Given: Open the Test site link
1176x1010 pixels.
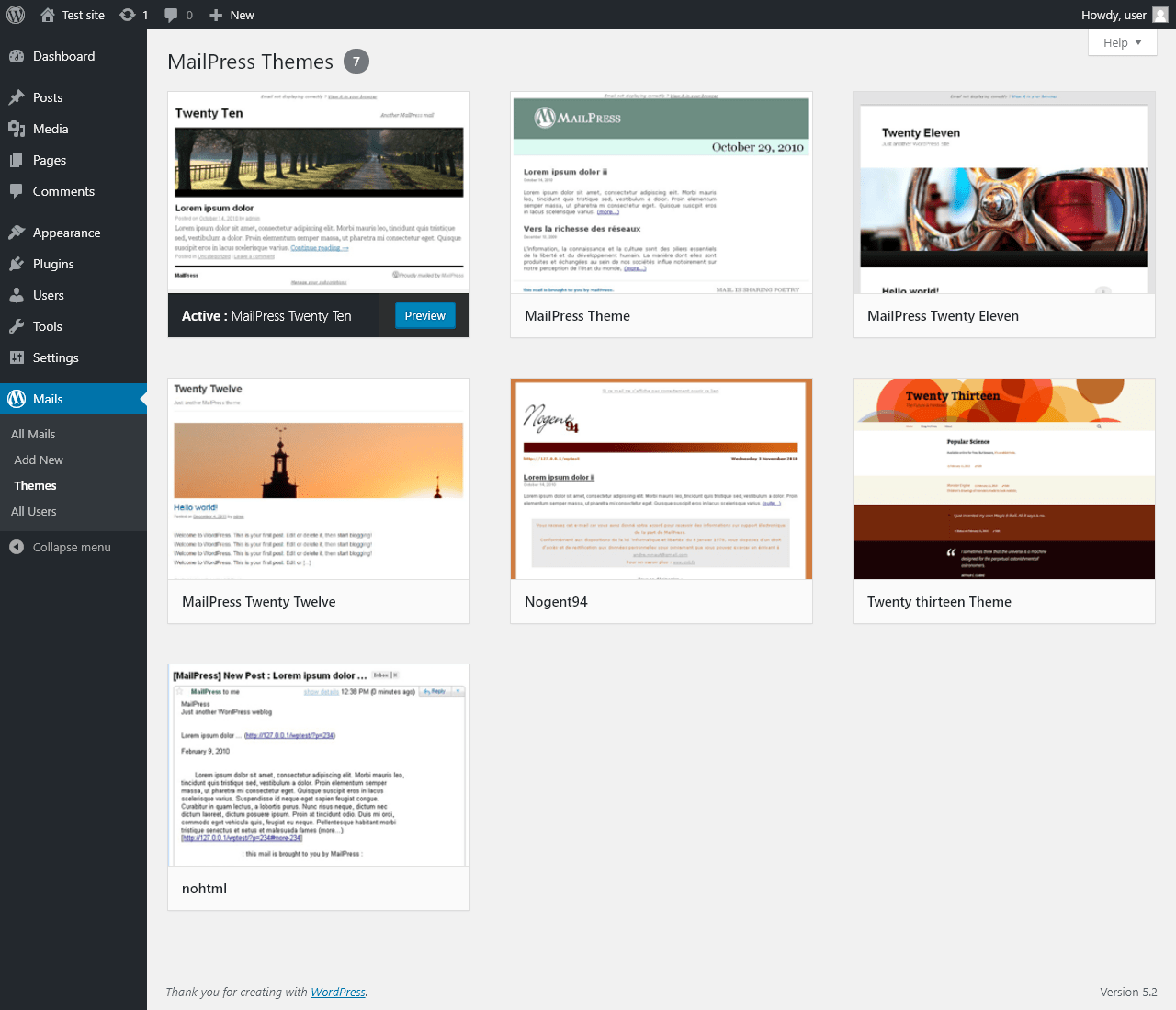Looking at the screenshot, I should 84,15.
